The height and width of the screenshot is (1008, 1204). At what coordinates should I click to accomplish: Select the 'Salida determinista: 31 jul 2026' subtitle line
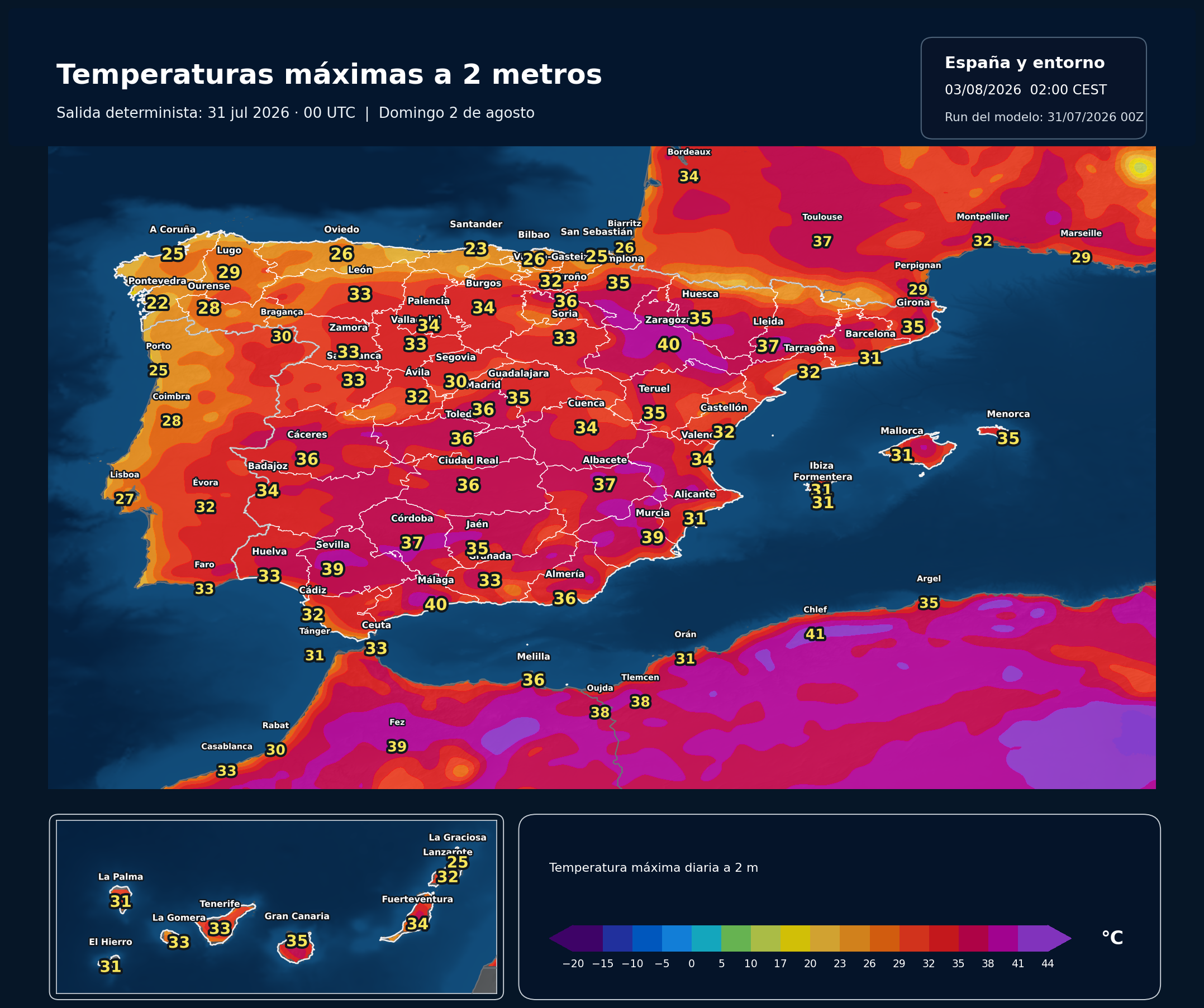(295, 113)
